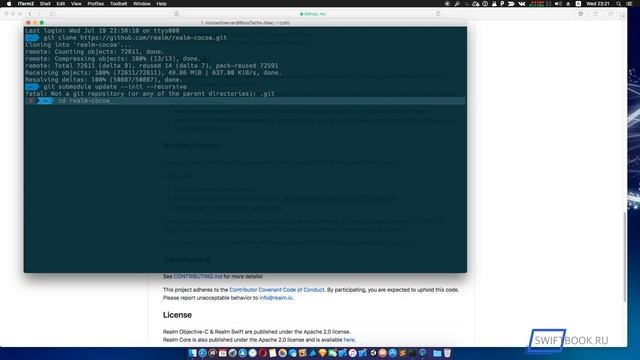Open Safari from the Dock

(x=202, y=353)
